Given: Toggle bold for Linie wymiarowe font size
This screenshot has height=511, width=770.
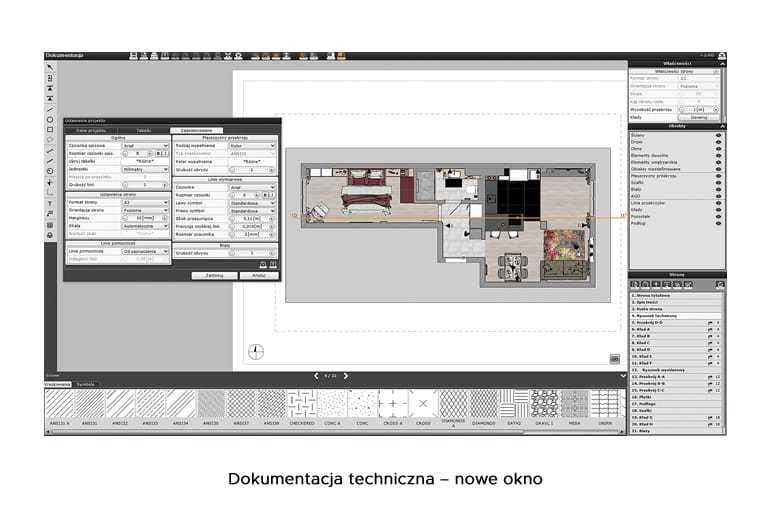Looking at the screenshot, I should click(x=265, y=195).
